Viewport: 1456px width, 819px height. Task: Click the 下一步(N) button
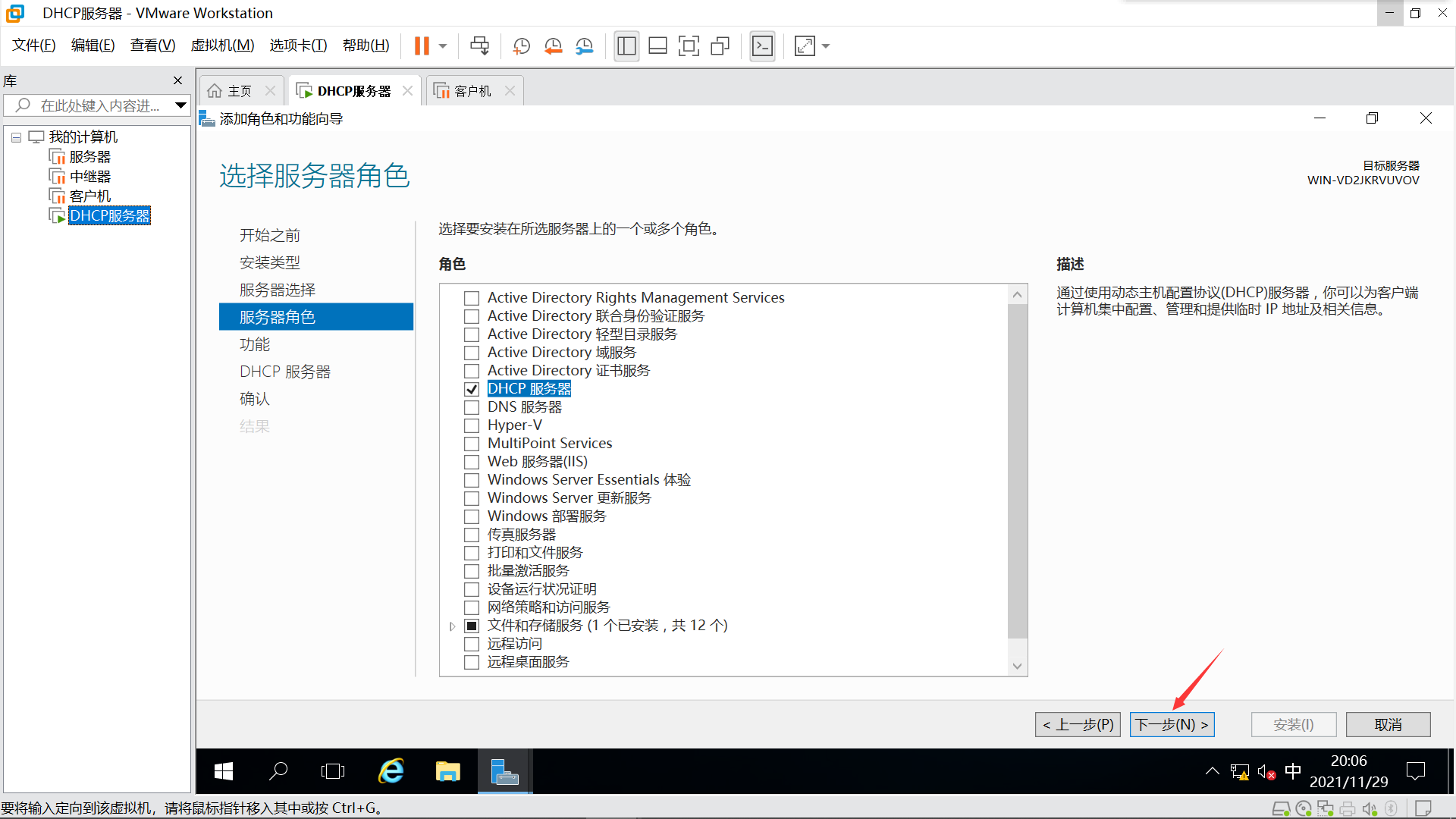[x=1172, y=725]
